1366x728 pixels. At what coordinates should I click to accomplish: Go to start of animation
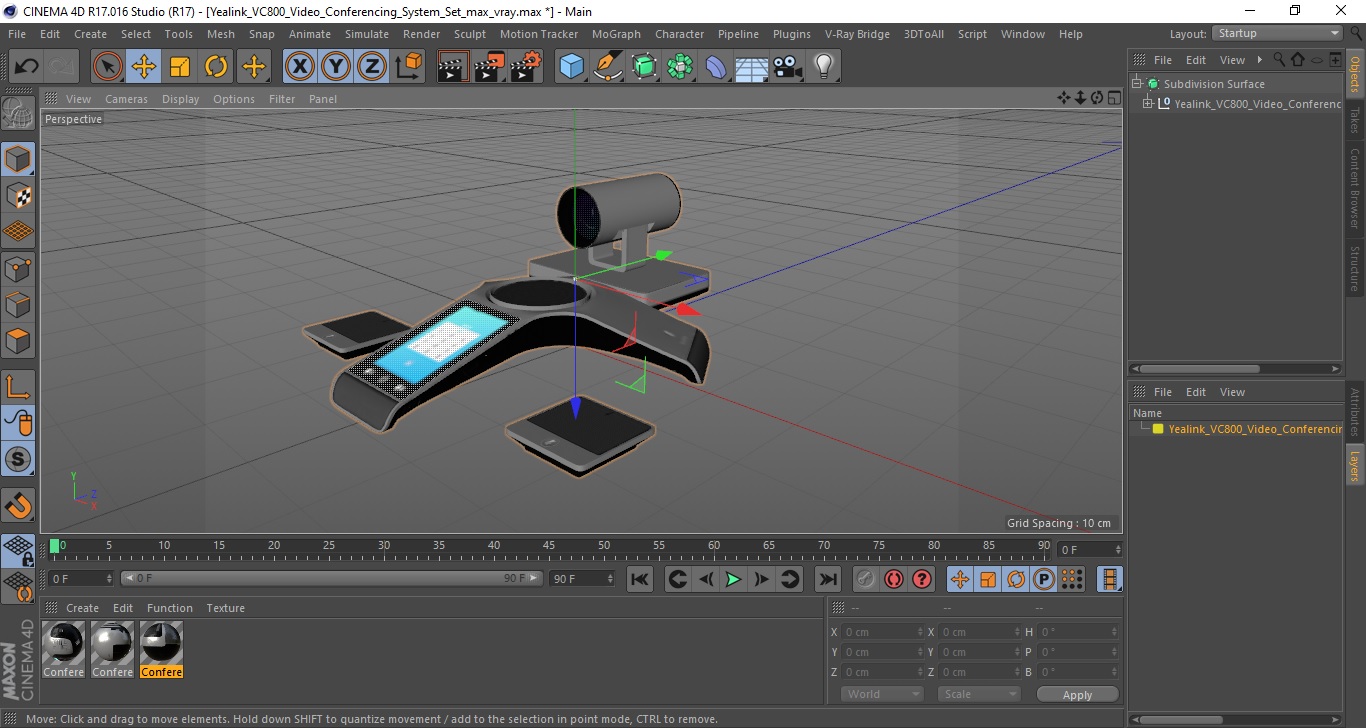click(x=640, y=579)
